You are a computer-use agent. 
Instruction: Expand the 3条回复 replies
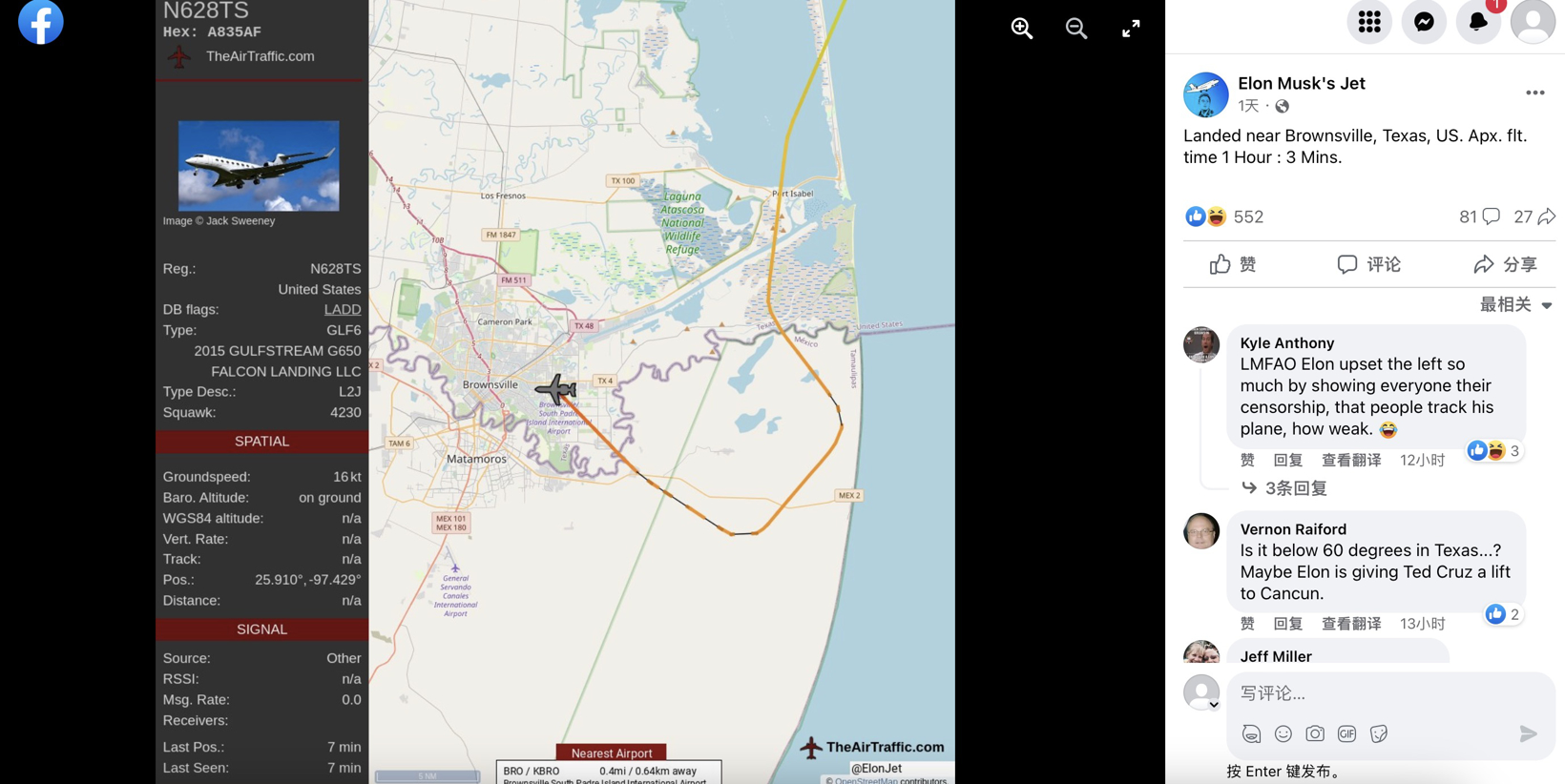pos(1284,488)
